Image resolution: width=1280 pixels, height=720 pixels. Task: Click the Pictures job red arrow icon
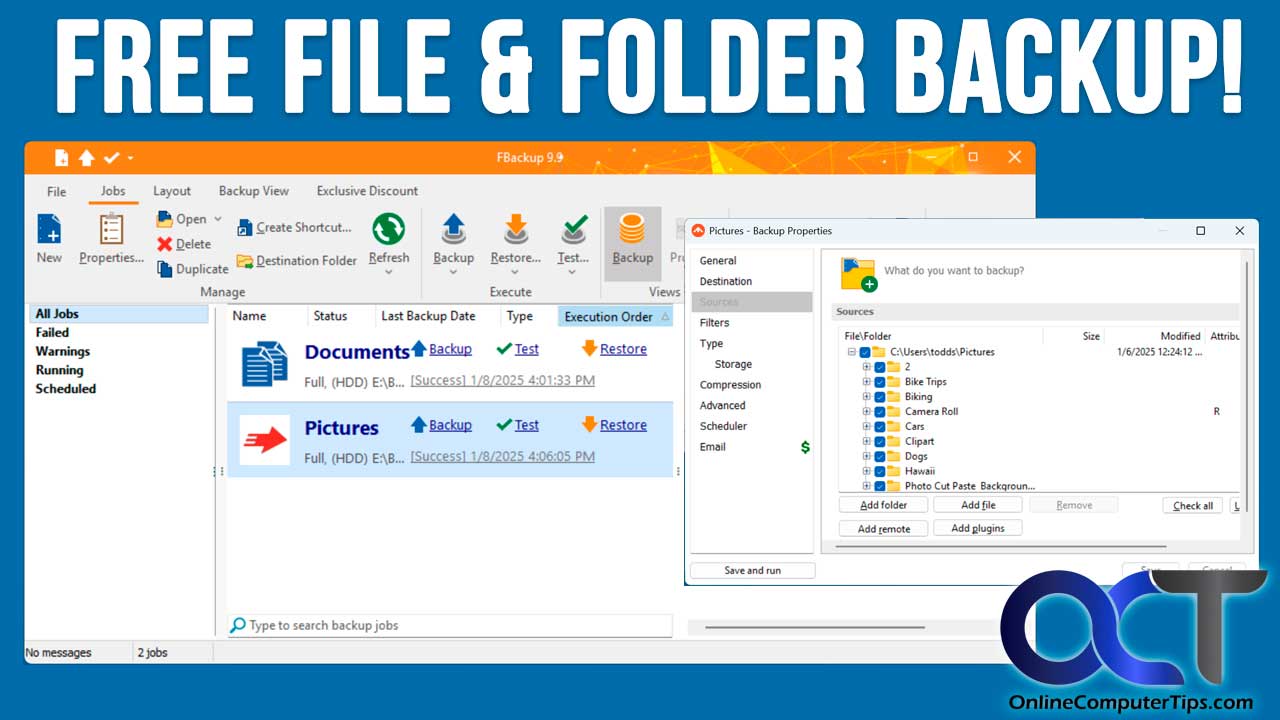265,440
